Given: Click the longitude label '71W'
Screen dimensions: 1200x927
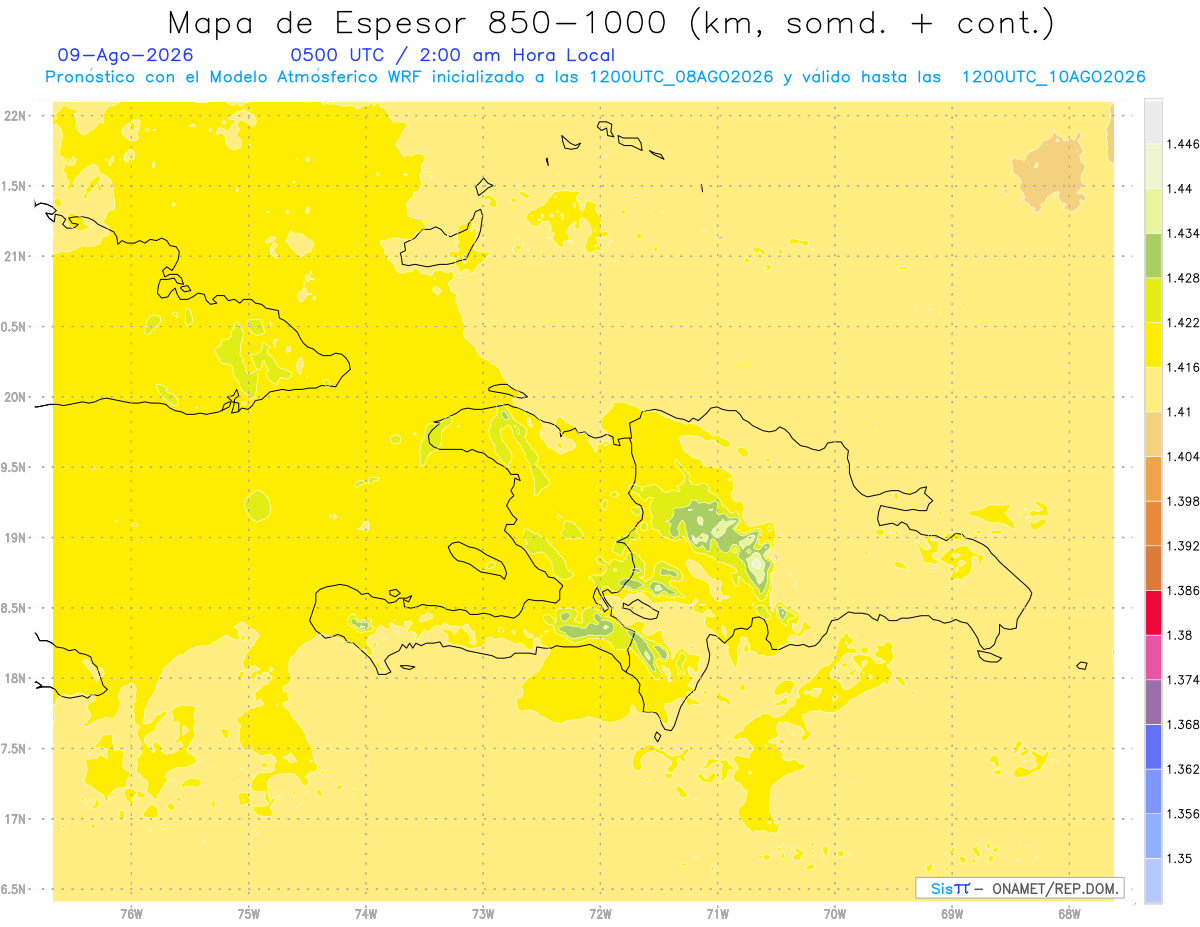Looking at the screenshot, I should (x=717, y=914).
